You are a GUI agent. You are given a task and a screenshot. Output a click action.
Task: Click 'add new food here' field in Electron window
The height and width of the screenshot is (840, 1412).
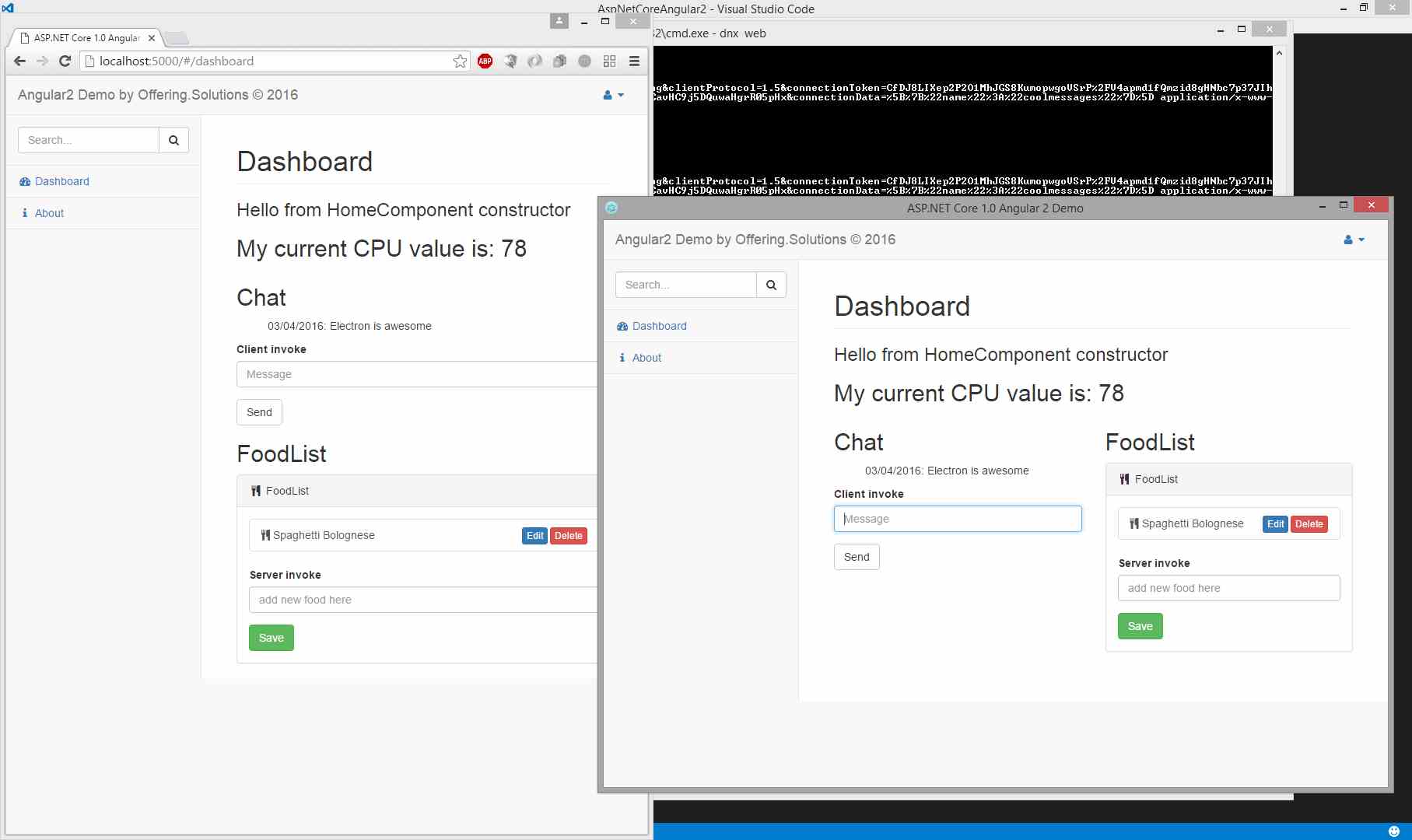click(1229, 588)
